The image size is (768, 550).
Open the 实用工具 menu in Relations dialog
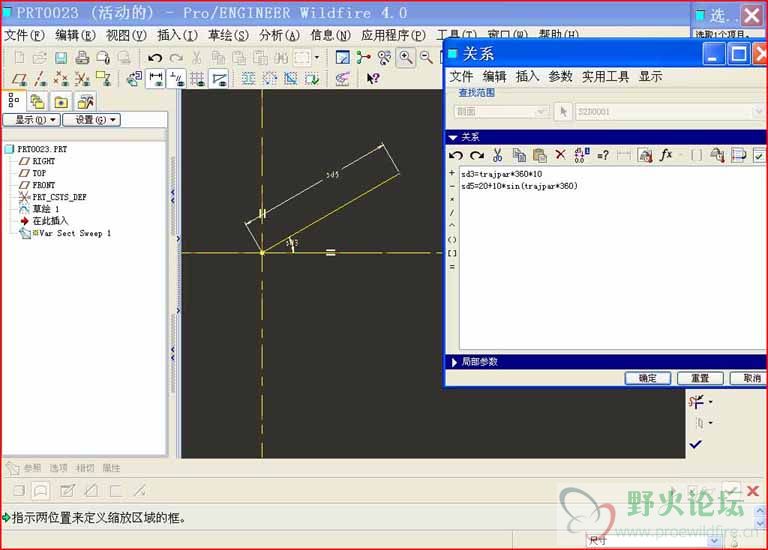tap(605, 76)
